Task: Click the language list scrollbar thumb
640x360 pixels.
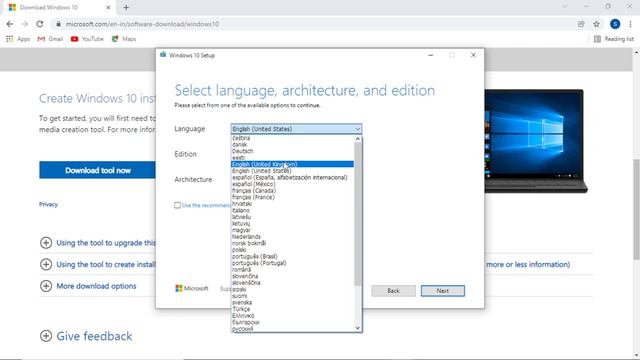Action: [x=358, y=213]
